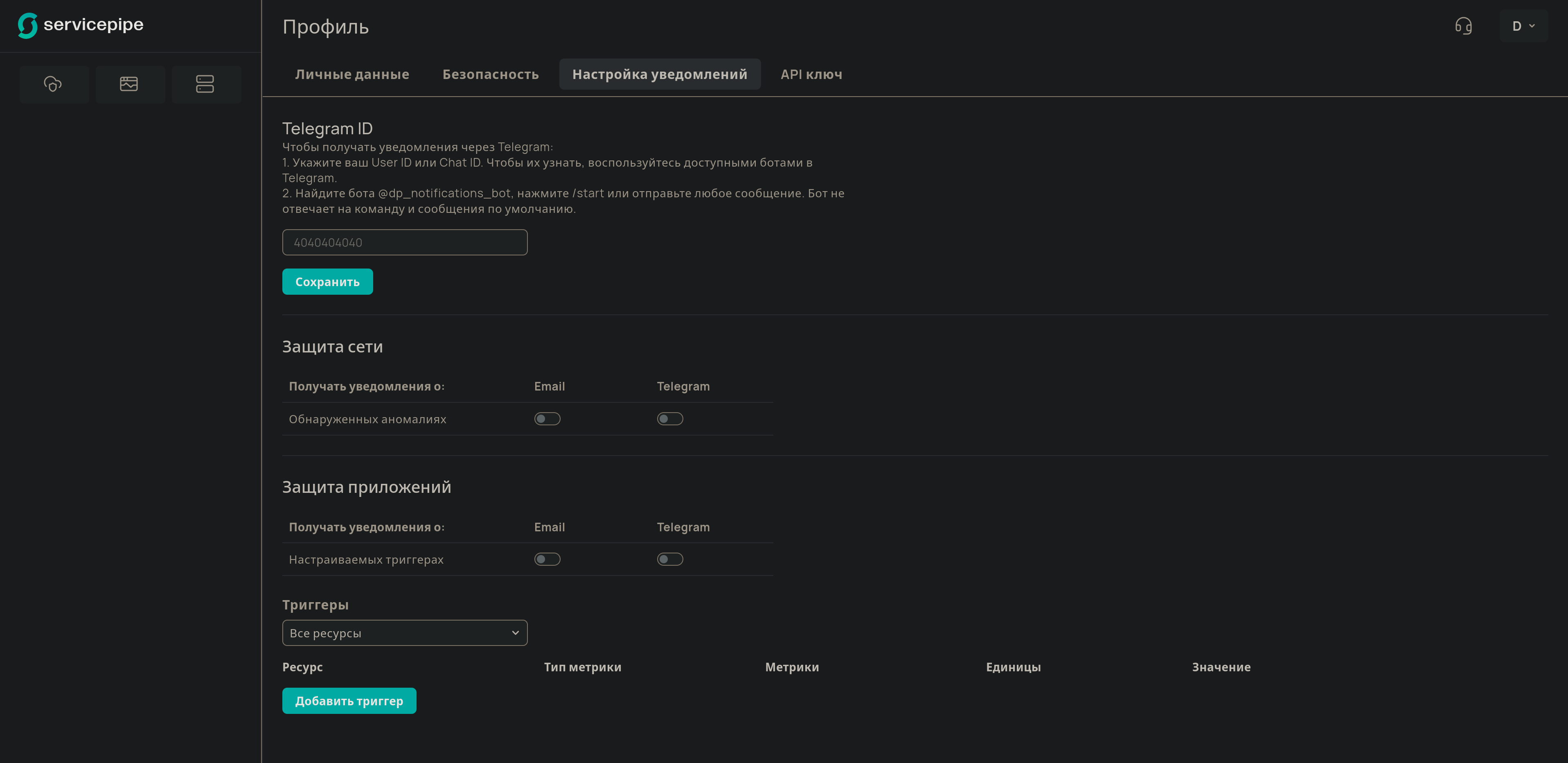Click the Сохранить button
The width and height of the screenshot is (1568, 763).
click(x=327, y=282)
